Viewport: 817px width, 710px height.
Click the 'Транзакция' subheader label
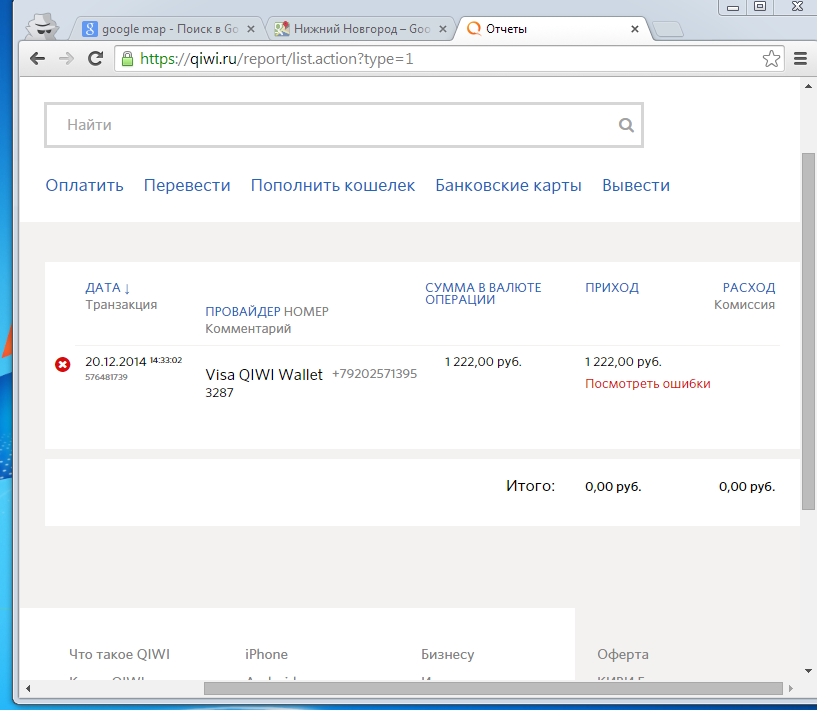121,305
